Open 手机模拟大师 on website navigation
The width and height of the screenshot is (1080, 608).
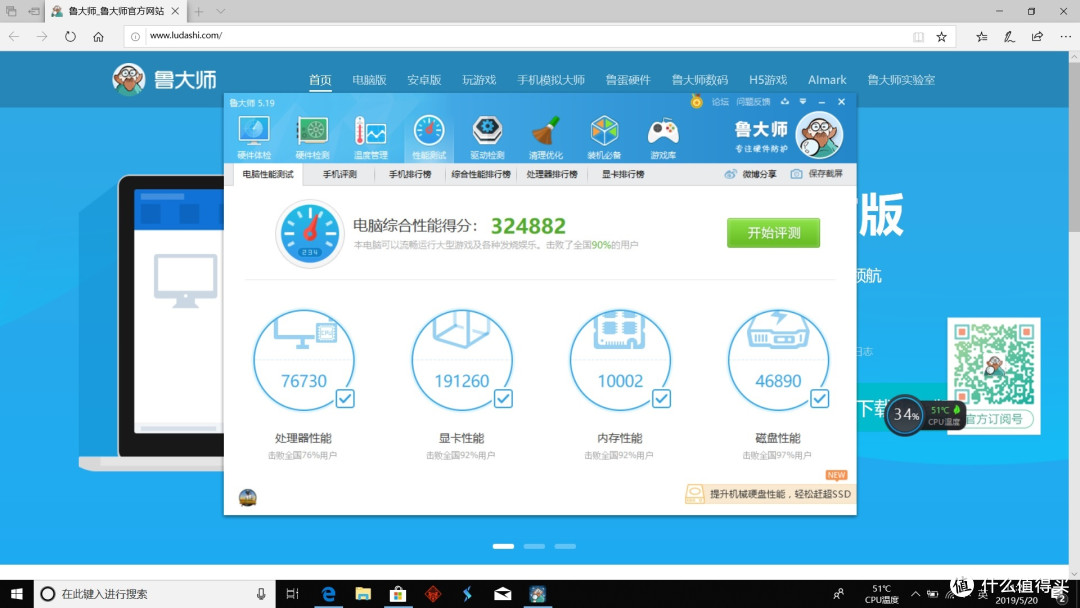tap(551, 80)
